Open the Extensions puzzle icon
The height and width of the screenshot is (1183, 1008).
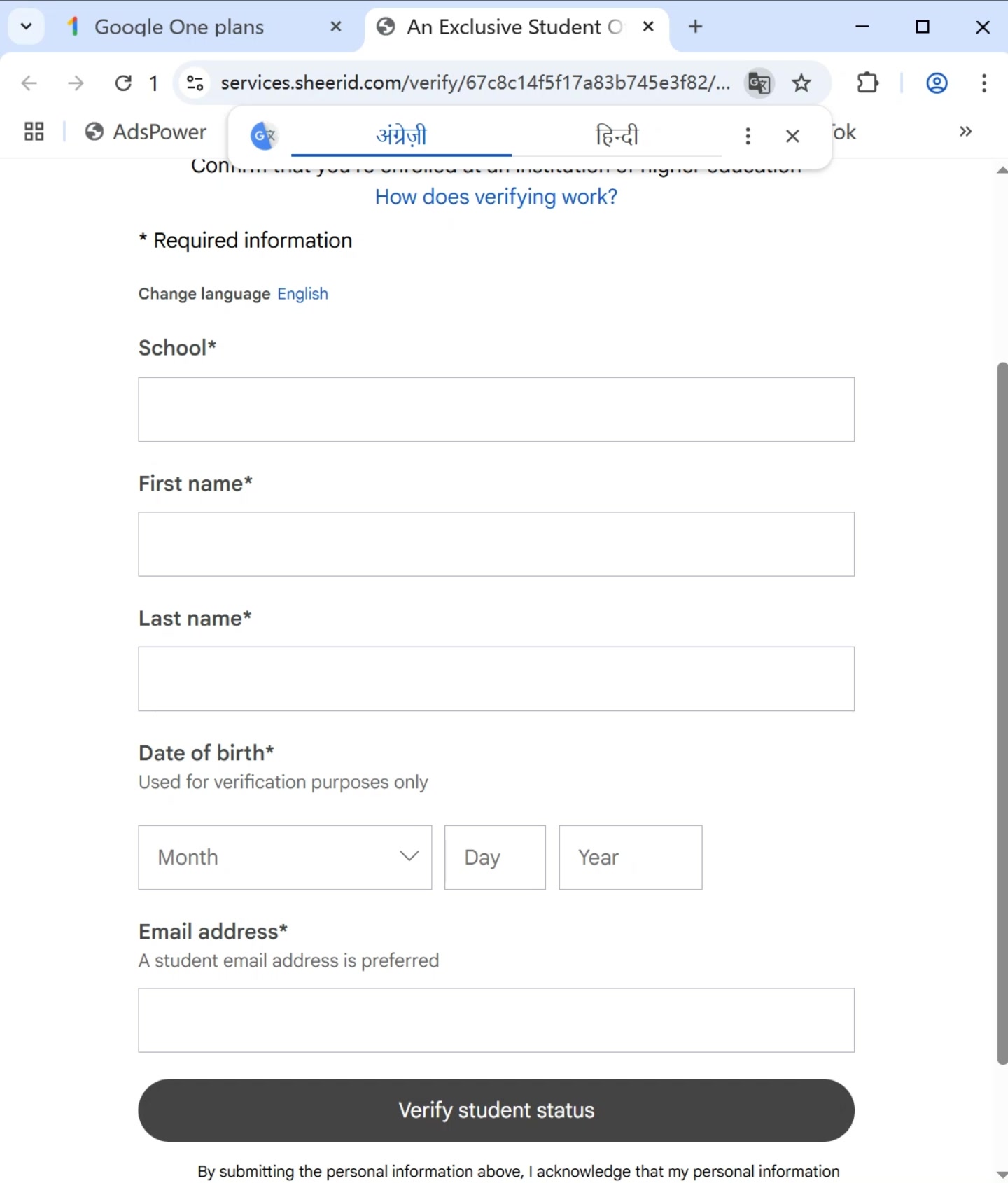(x=867, y=83)
